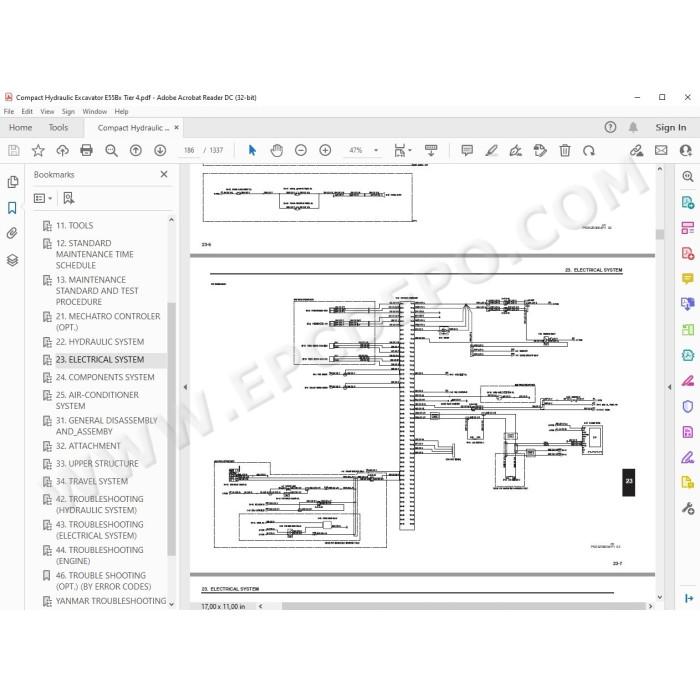Zoom in with plus button
The image size is (700, 700).
point(325,150)
